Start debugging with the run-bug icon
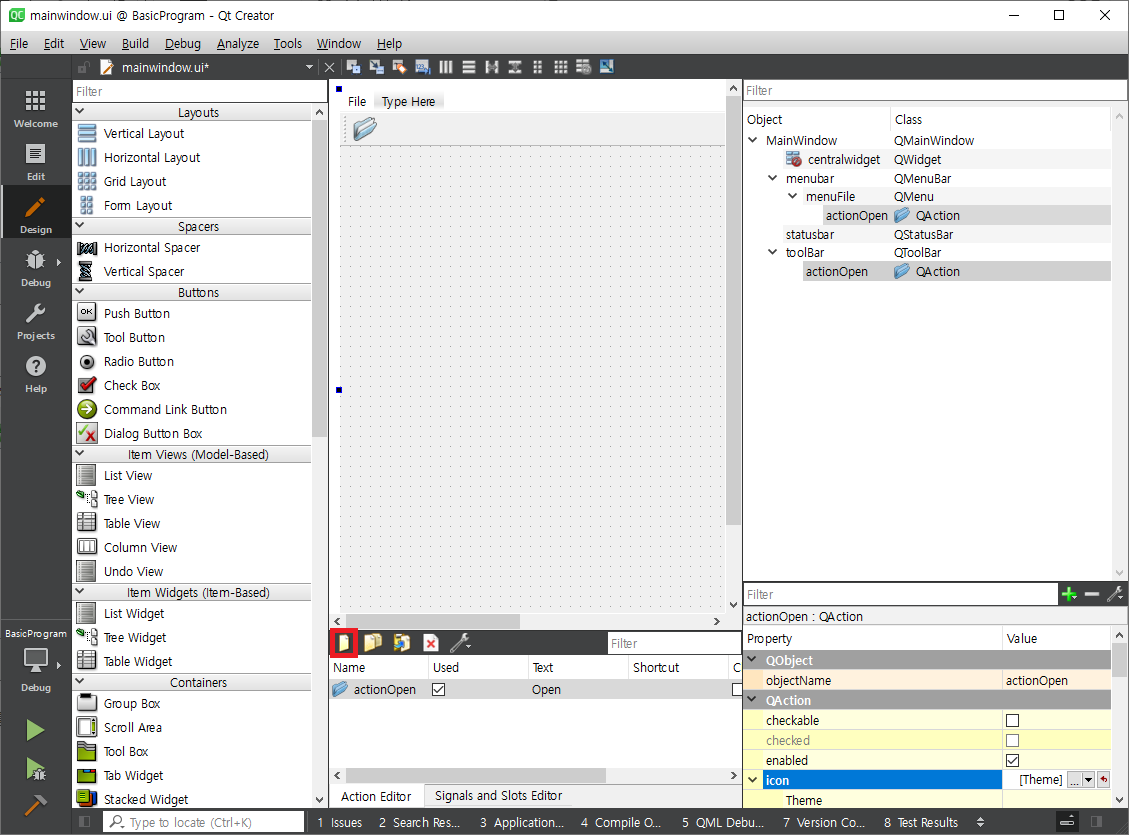This screenshot has height=835, width=1129. [35, 769]
